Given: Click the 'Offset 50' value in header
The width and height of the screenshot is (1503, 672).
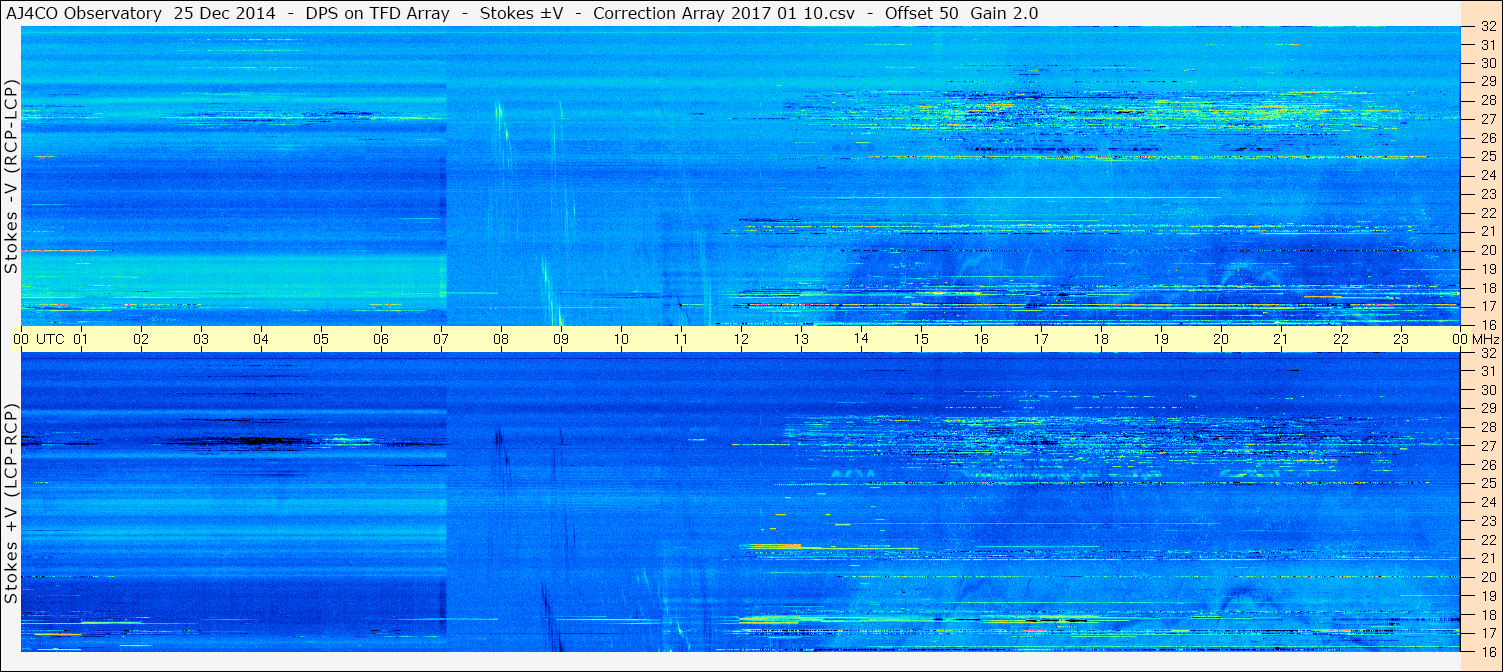Looking at the screenshot, I should [x=922, y=13].
